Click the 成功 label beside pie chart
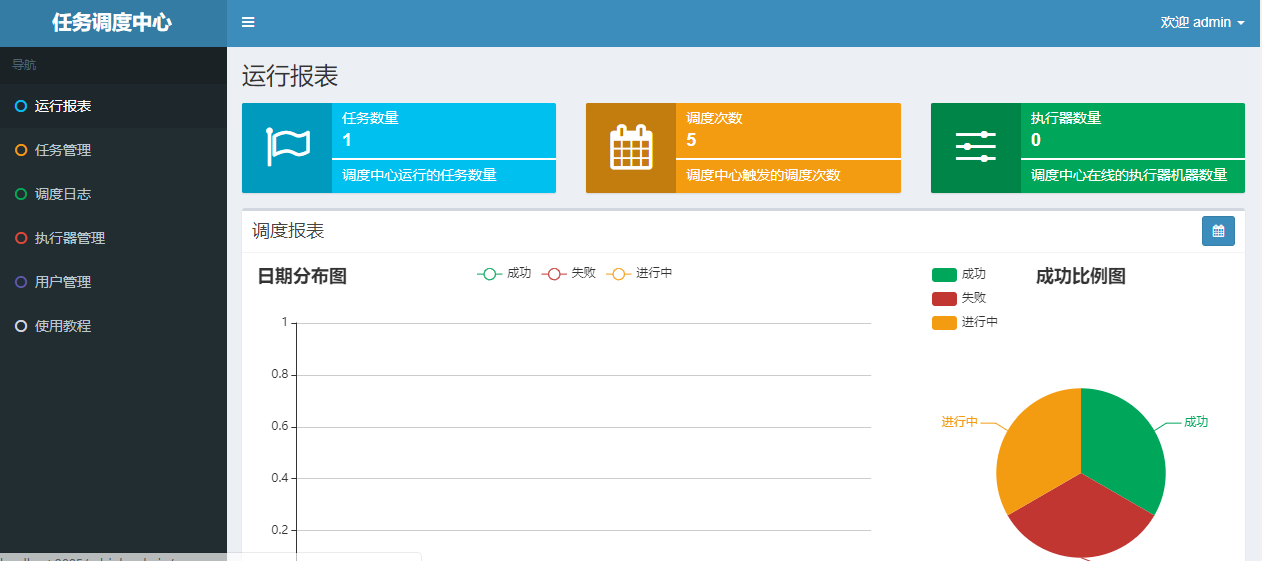 (x=1196, y=422)
